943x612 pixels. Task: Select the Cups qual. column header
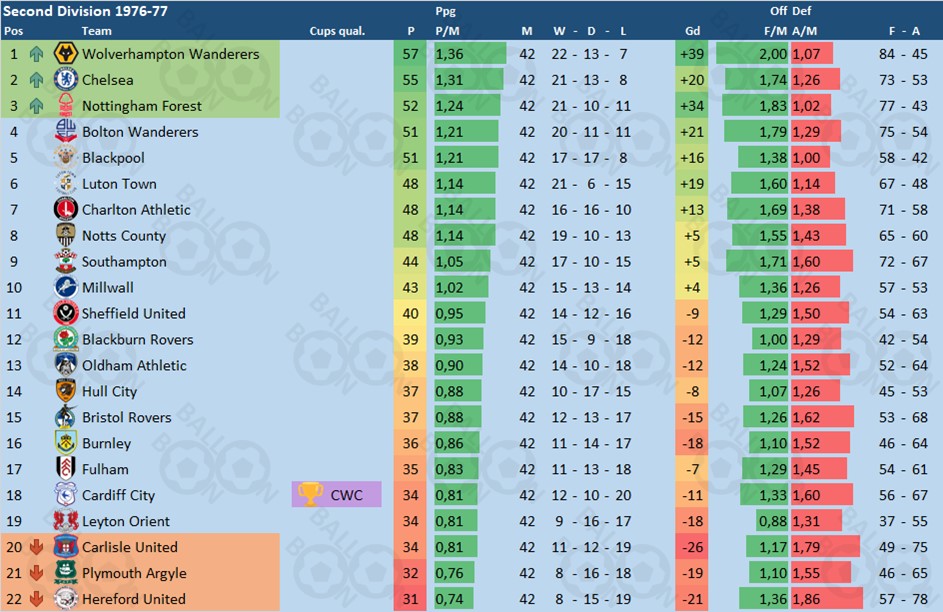pos(337,31)
